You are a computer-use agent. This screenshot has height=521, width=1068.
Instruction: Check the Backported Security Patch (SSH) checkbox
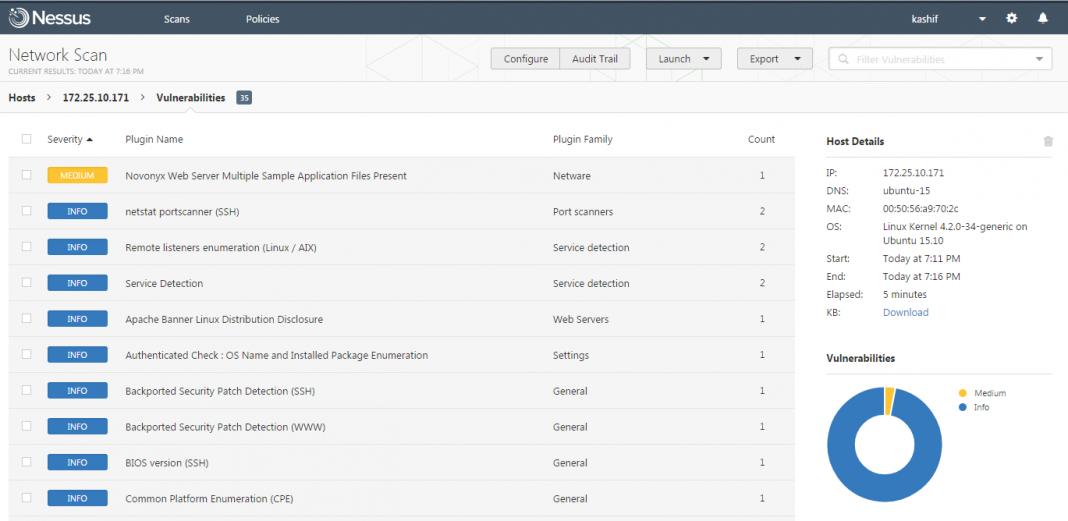(x=27, y=391)
